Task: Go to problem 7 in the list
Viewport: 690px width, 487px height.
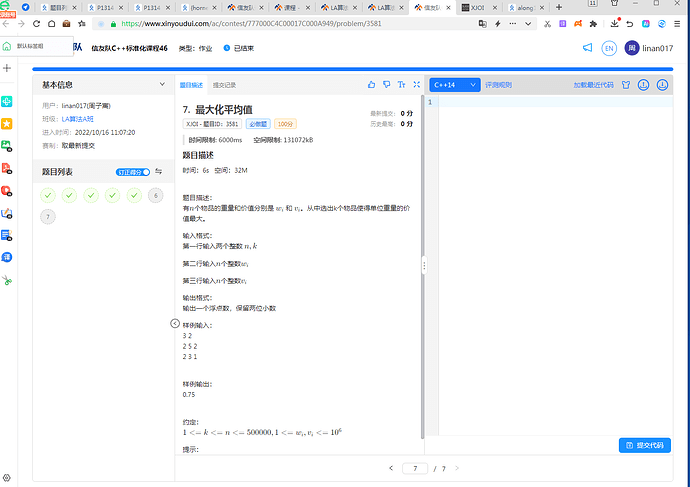Action: [x=48, y=216]
